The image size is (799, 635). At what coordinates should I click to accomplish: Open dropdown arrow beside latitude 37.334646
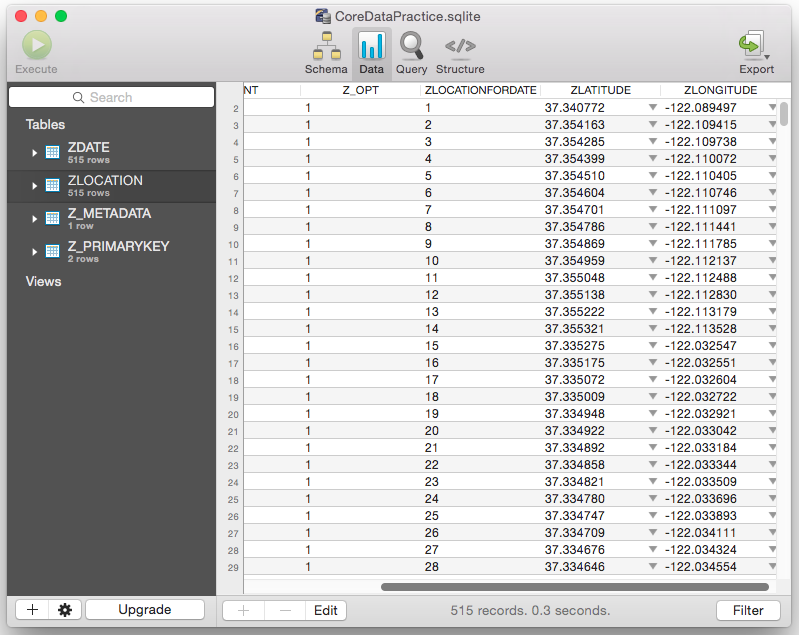click(653, 566)
